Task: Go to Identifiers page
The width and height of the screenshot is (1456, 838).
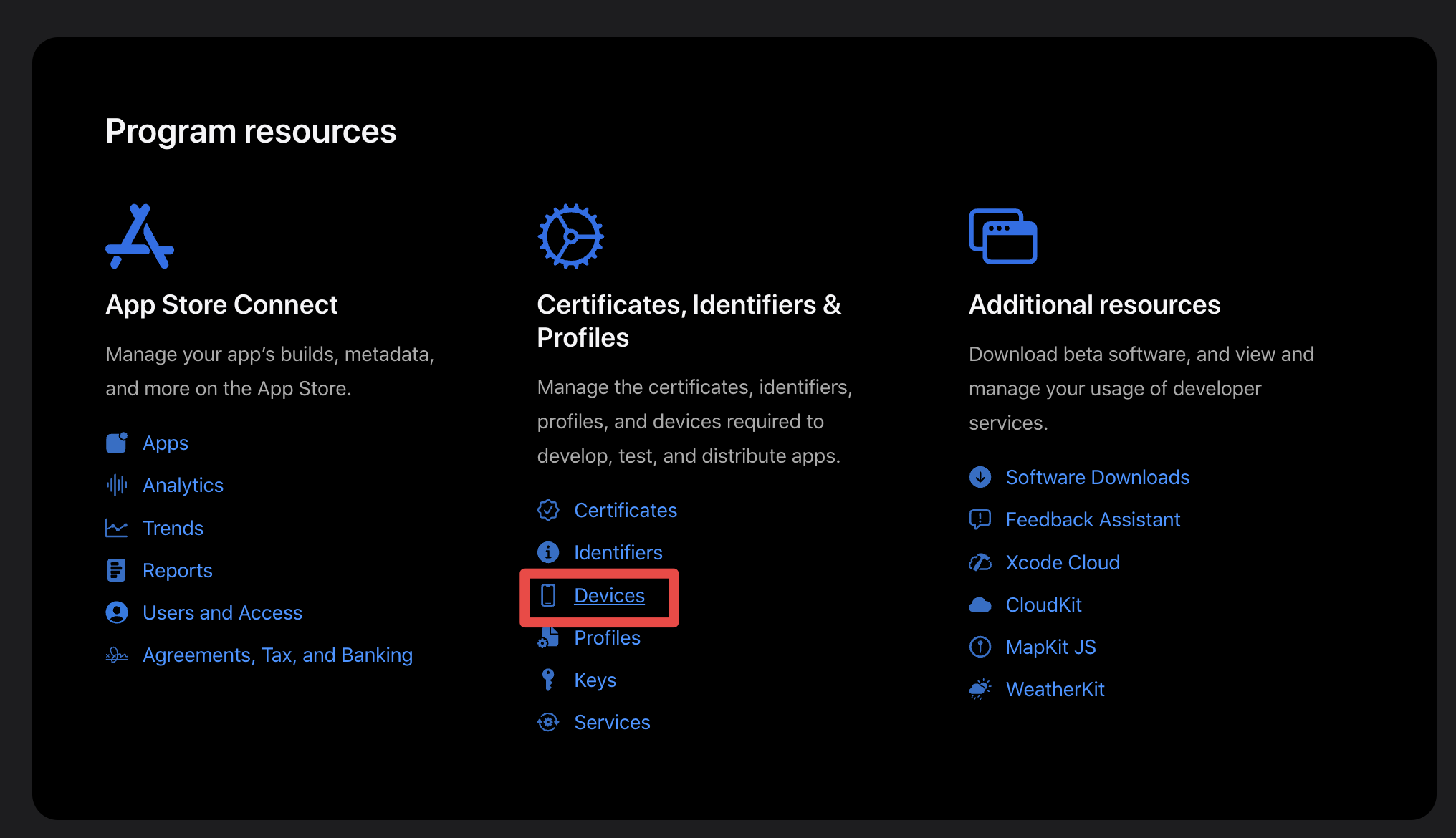Action: tap(618, 553)
